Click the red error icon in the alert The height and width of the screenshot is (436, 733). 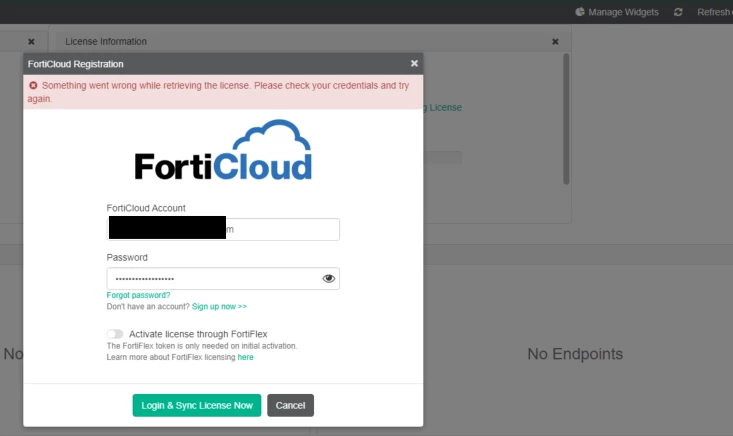pos(33,86)
